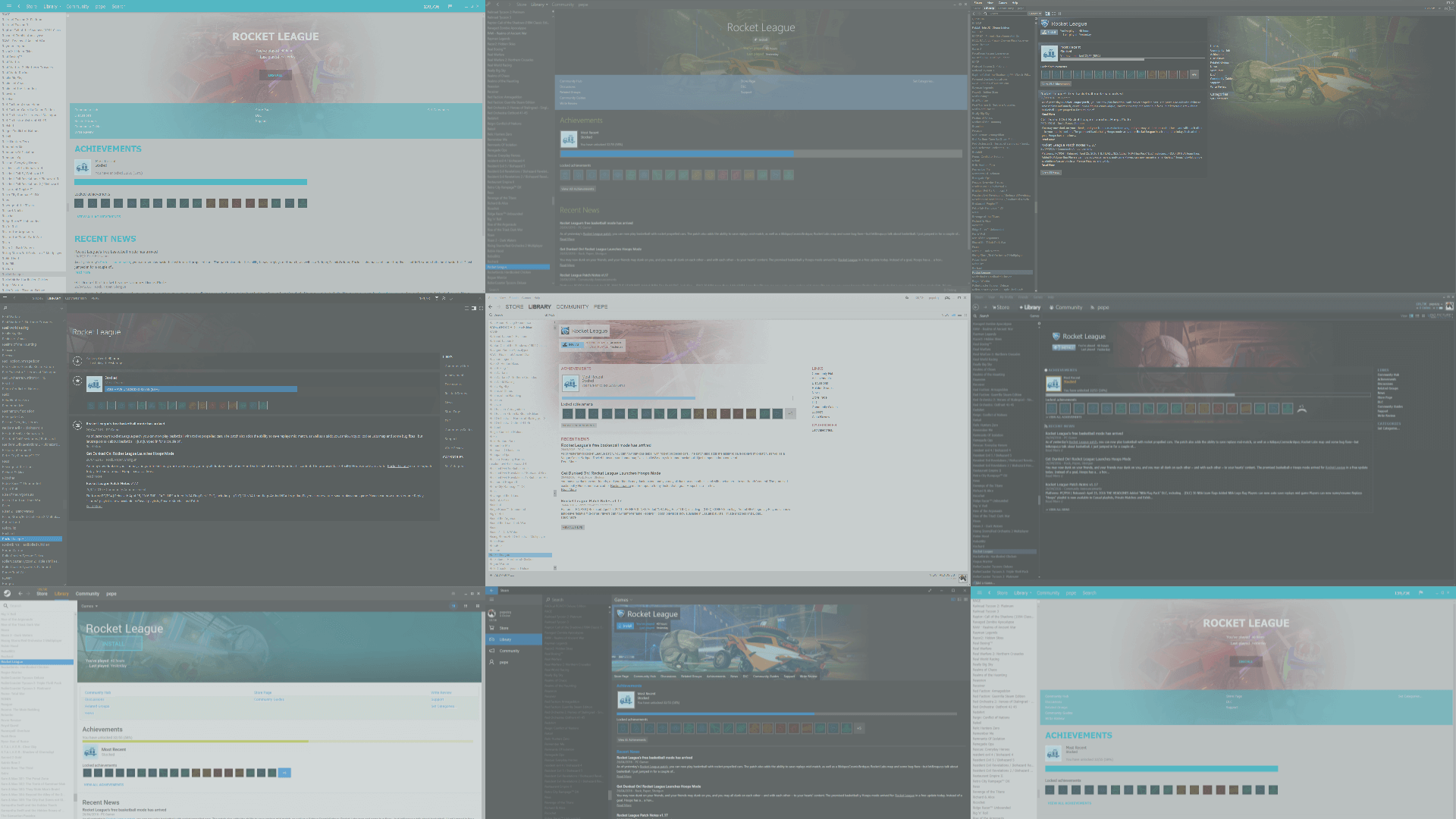Image resolution: width=1456 pixels, height=819 pixels.
Task: Expand the blue plus tile after locked achievements
Action: point(284,773)
